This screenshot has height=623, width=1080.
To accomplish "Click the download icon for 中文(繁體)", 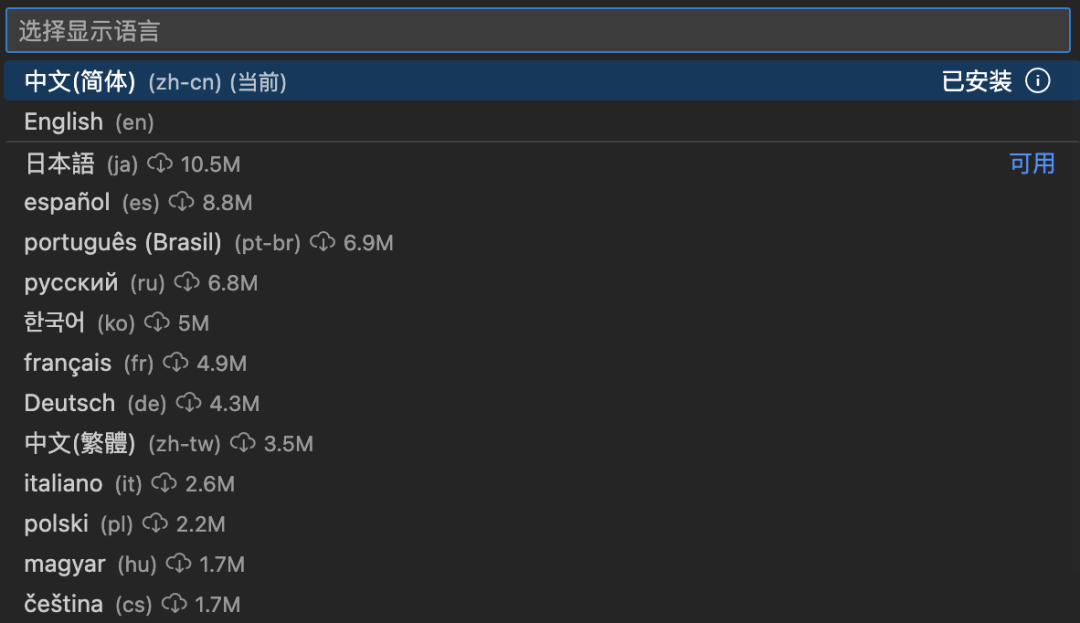I will click(243, 443).
